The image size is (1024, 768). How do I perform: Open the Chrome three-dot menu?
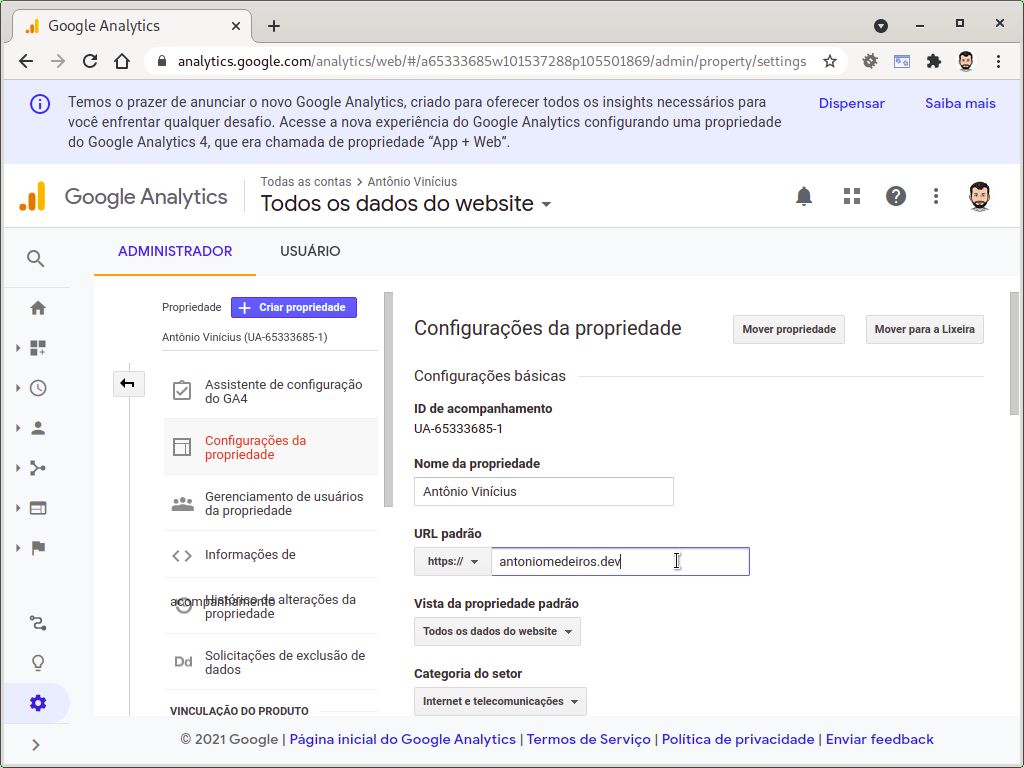[x=998, y=61]
